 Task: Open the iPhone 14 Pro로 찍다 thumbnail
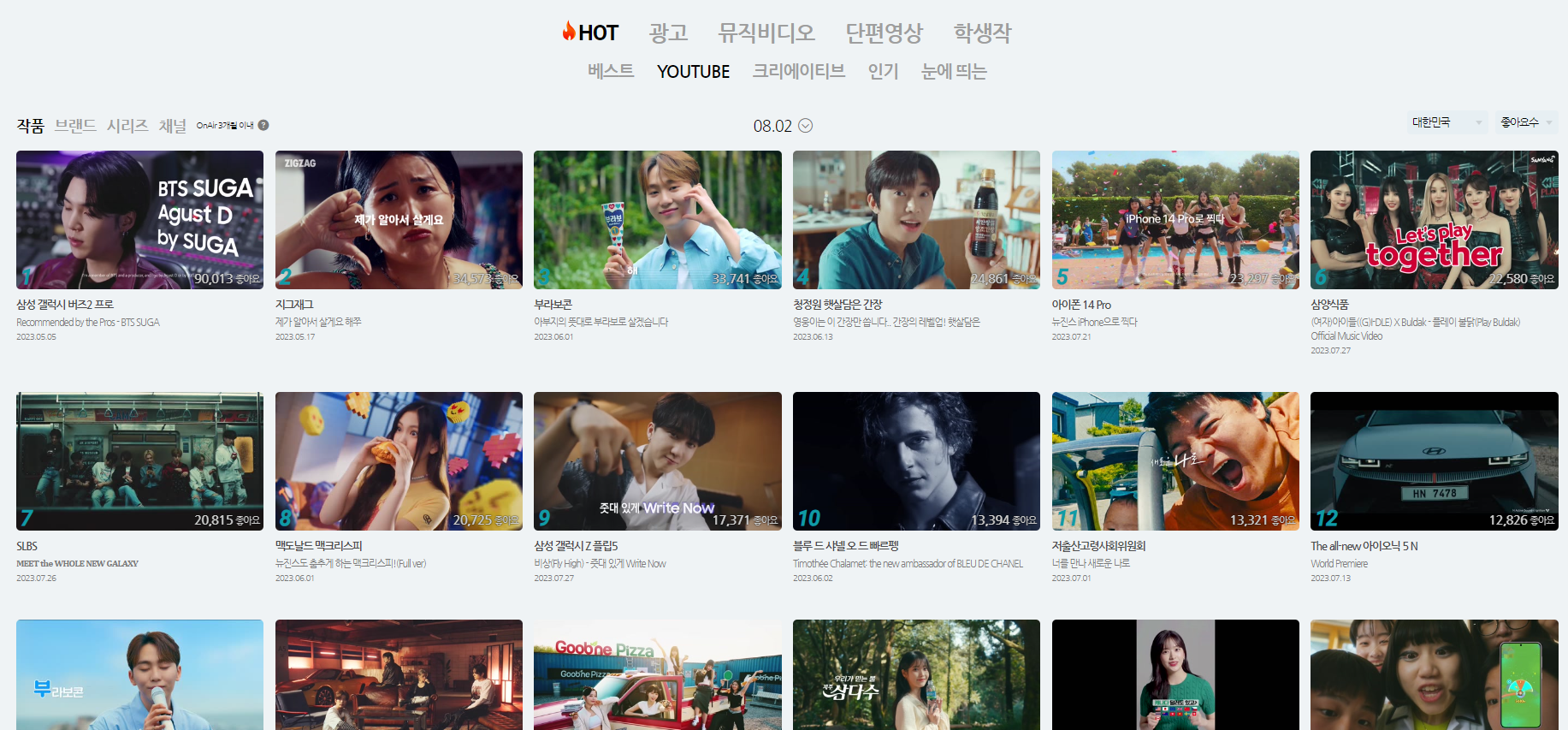[x=1175, y=220]
